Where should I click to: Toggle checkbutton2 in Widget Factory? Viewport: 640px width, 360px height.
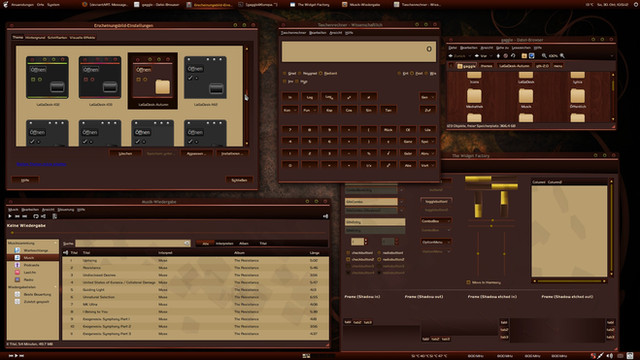click(360, 260)
